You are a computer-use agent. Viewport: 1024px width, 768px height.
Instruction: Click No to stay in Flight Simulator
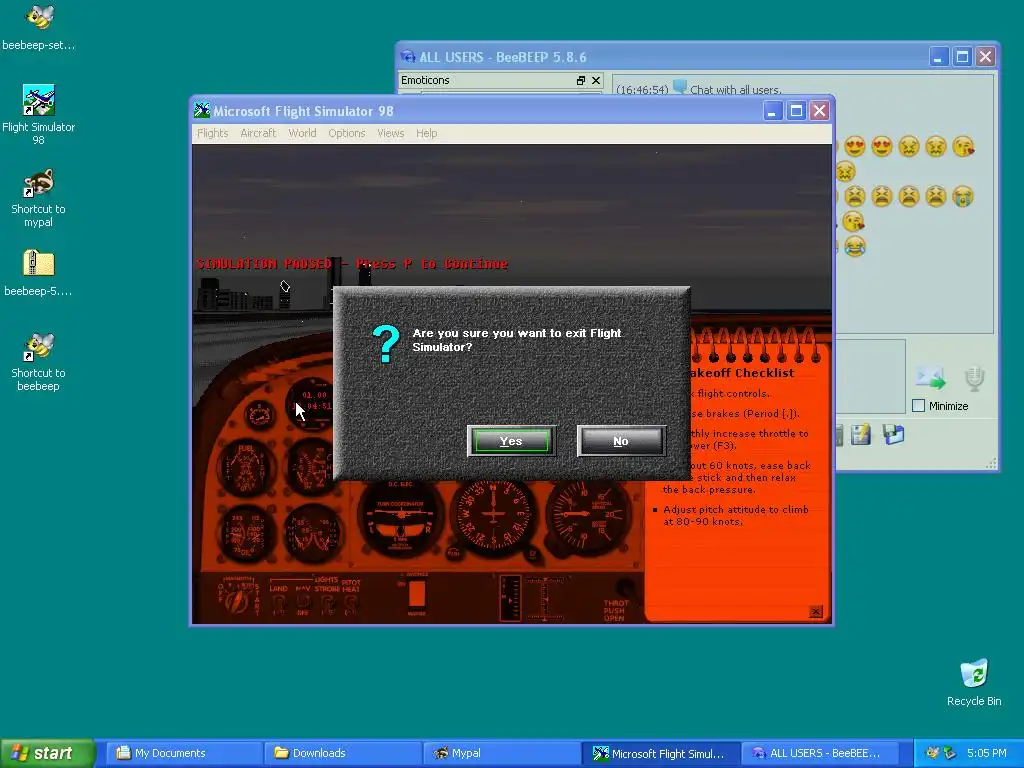pyautogui.click(x=621, y=441)
